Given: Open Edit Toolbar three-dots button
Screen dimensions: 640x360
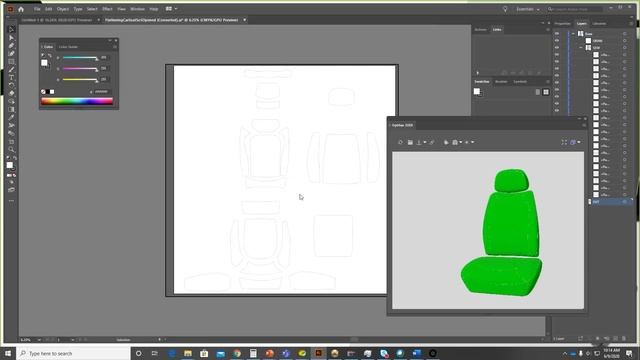Looking at the screenshot, I should click(x=11, y=201).
